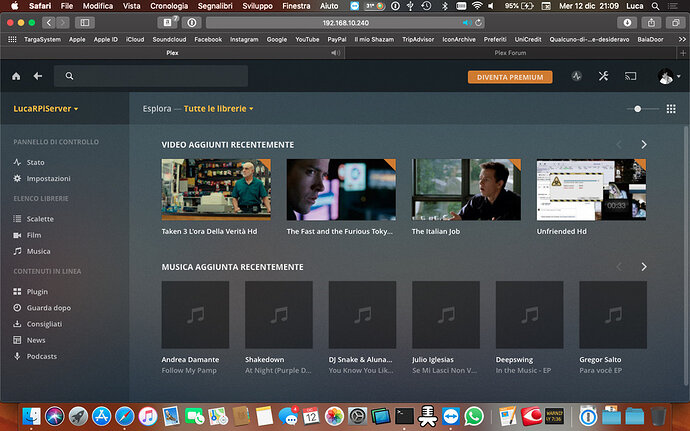Image resolution: width=690 pixels, height=431 pixels.
Task: Open the activity monitor icon
Action: coord(576,76)
